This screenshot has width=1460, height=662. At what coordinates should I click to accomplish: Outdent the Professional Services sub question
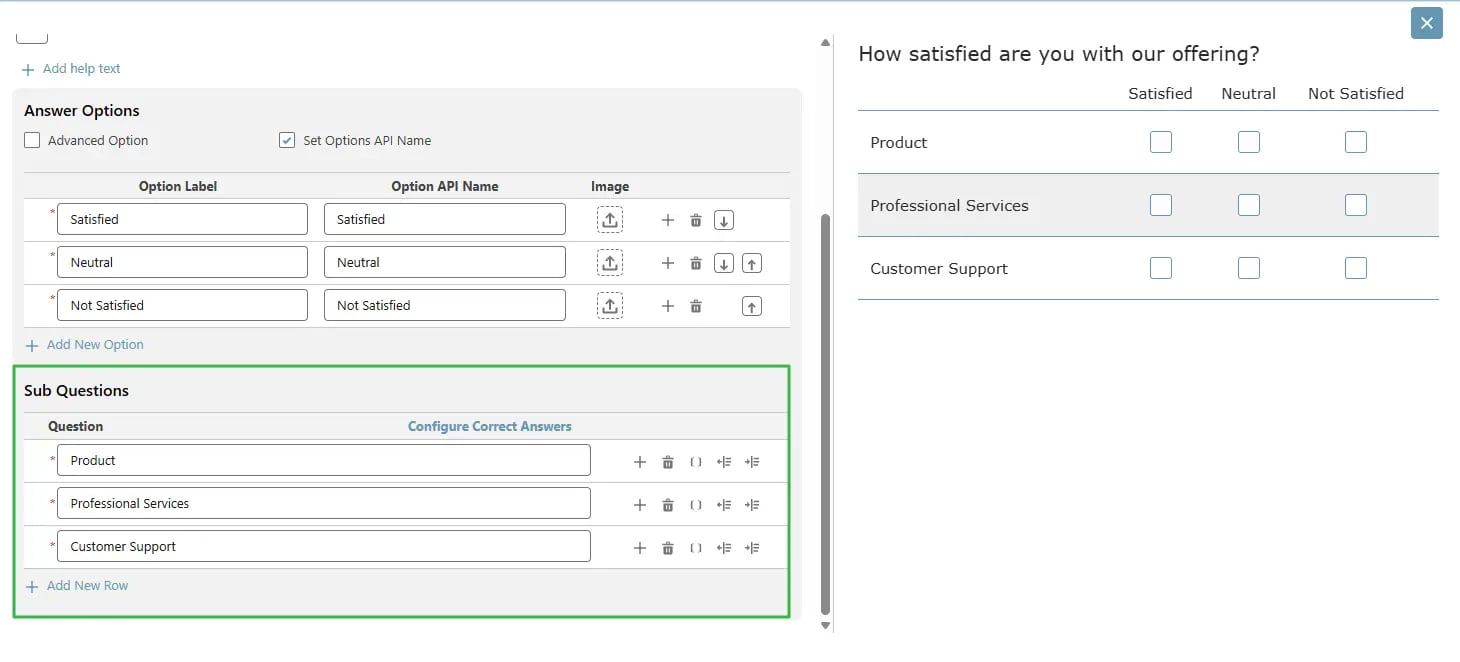coord(724,505)
